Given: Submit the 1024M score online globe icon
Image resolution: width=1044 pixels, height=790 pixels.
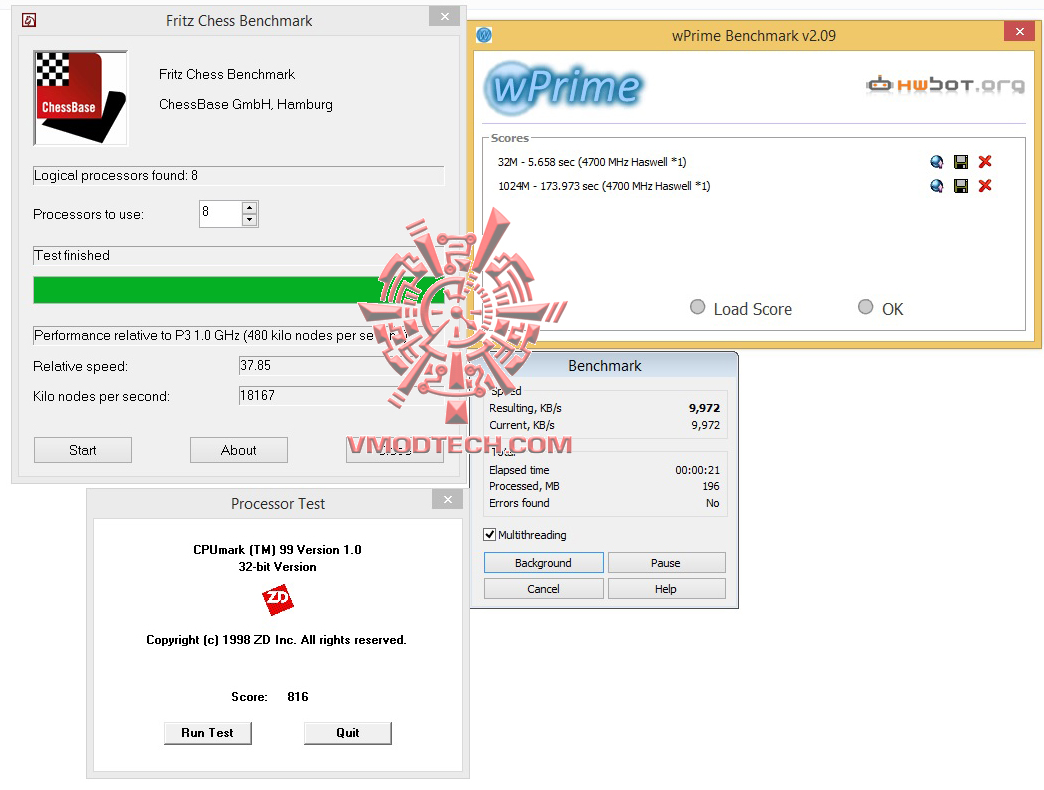Looking at the screenshot, I should coord(937,186).
